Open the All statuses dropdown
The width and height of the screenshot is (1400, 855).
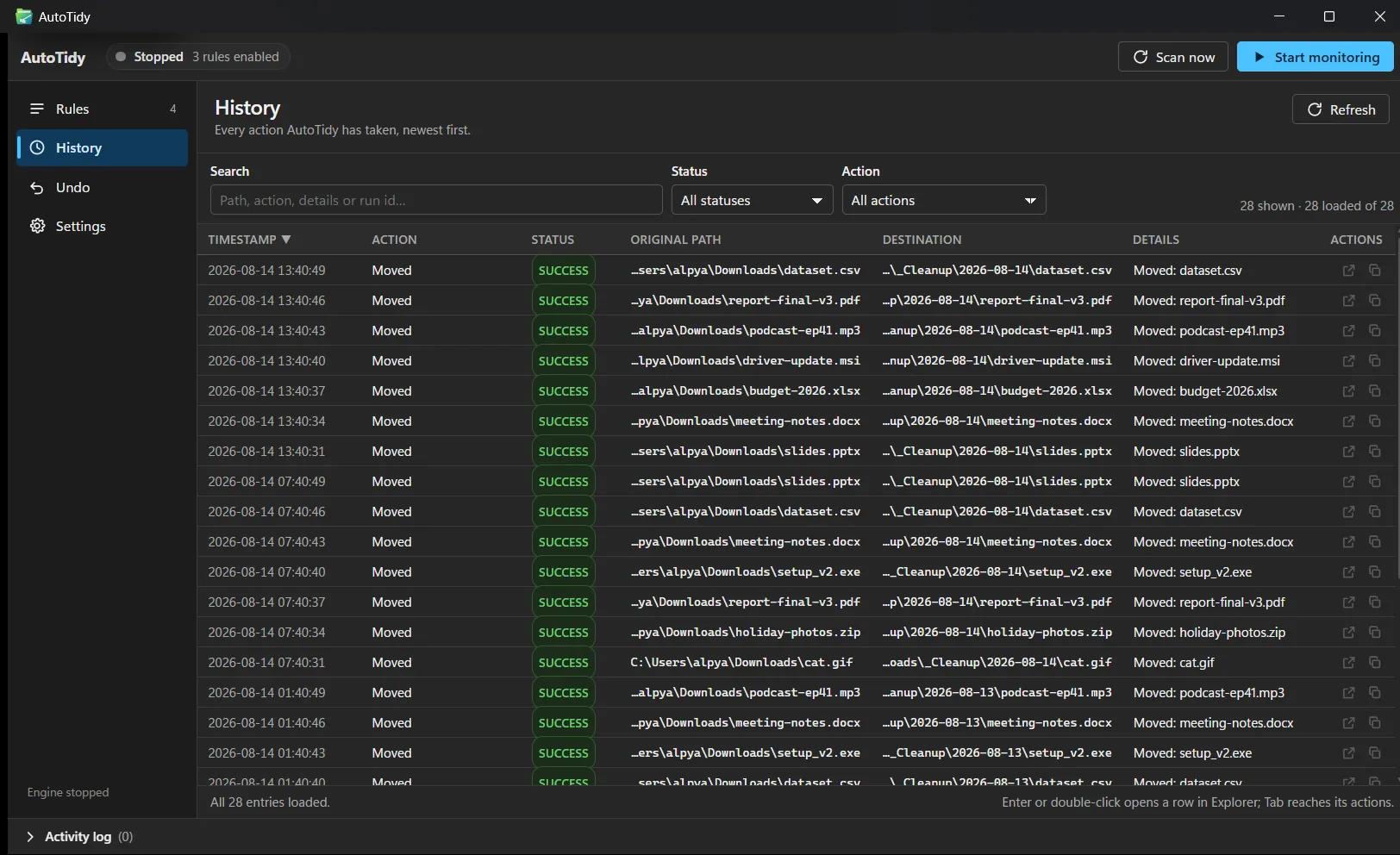752,200
